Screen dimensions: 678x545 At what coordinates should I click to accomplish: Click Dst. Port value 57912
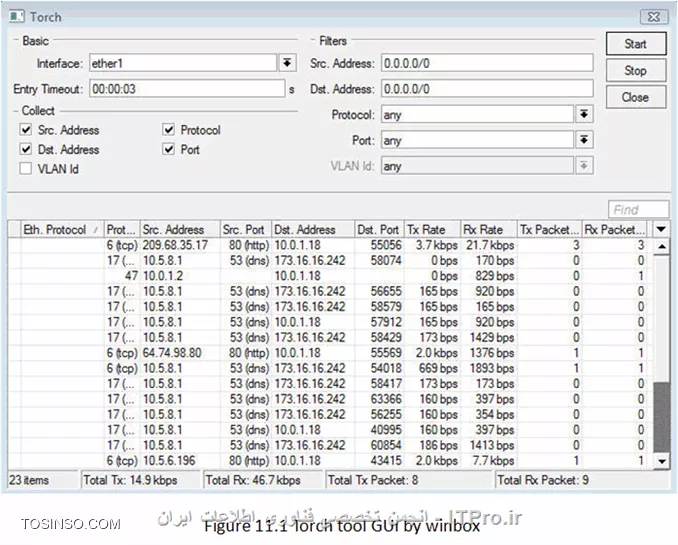pyautogui.click(x=386, y=322)
